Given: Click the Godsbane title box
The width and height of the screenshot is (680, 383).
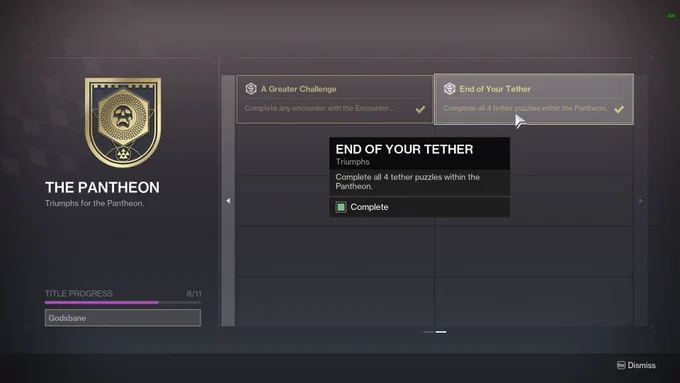Looking at the screenshot, I should point(123,318).
